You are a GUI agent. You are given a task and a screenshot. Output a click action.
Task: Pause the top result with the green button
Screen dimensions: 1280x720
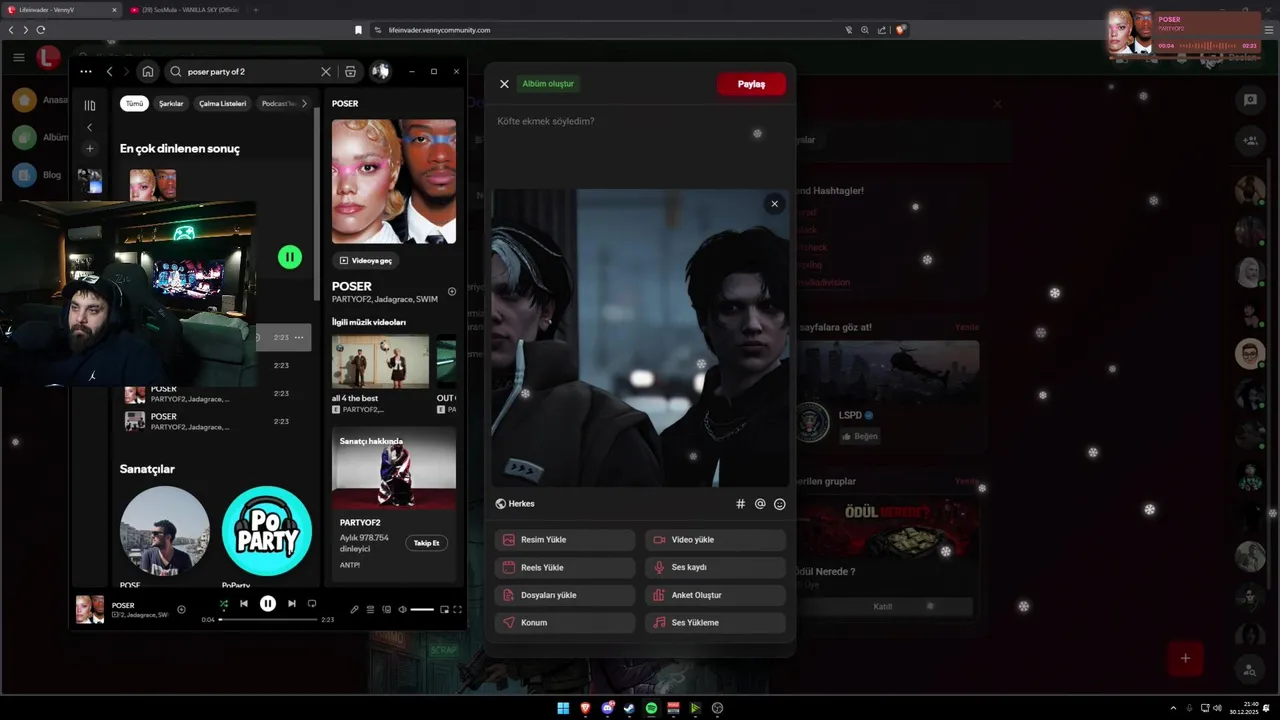pos(290,257)
